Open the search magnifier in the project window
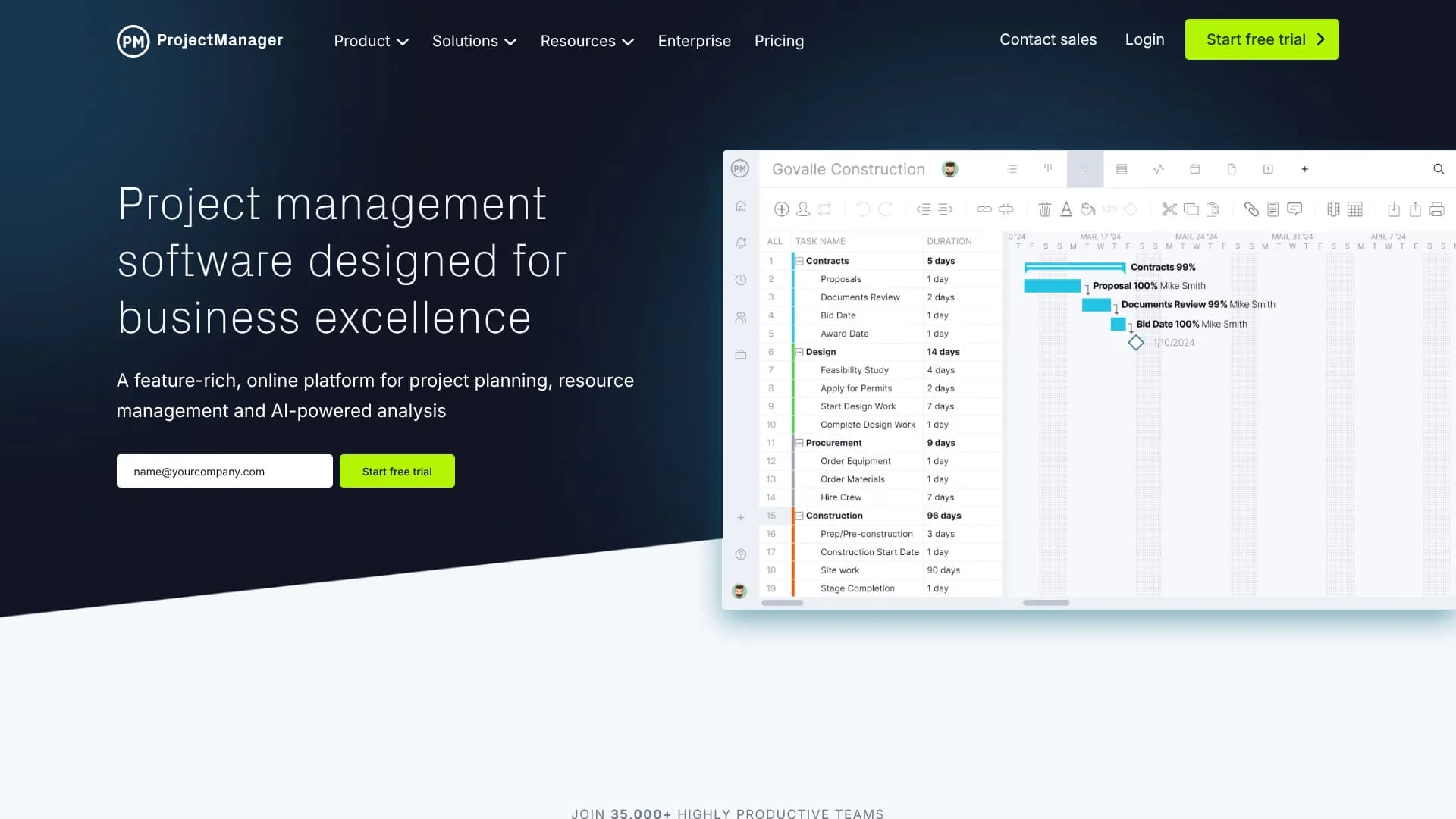The height and width of the screenshot is (819, 1456). point(1439,168)
